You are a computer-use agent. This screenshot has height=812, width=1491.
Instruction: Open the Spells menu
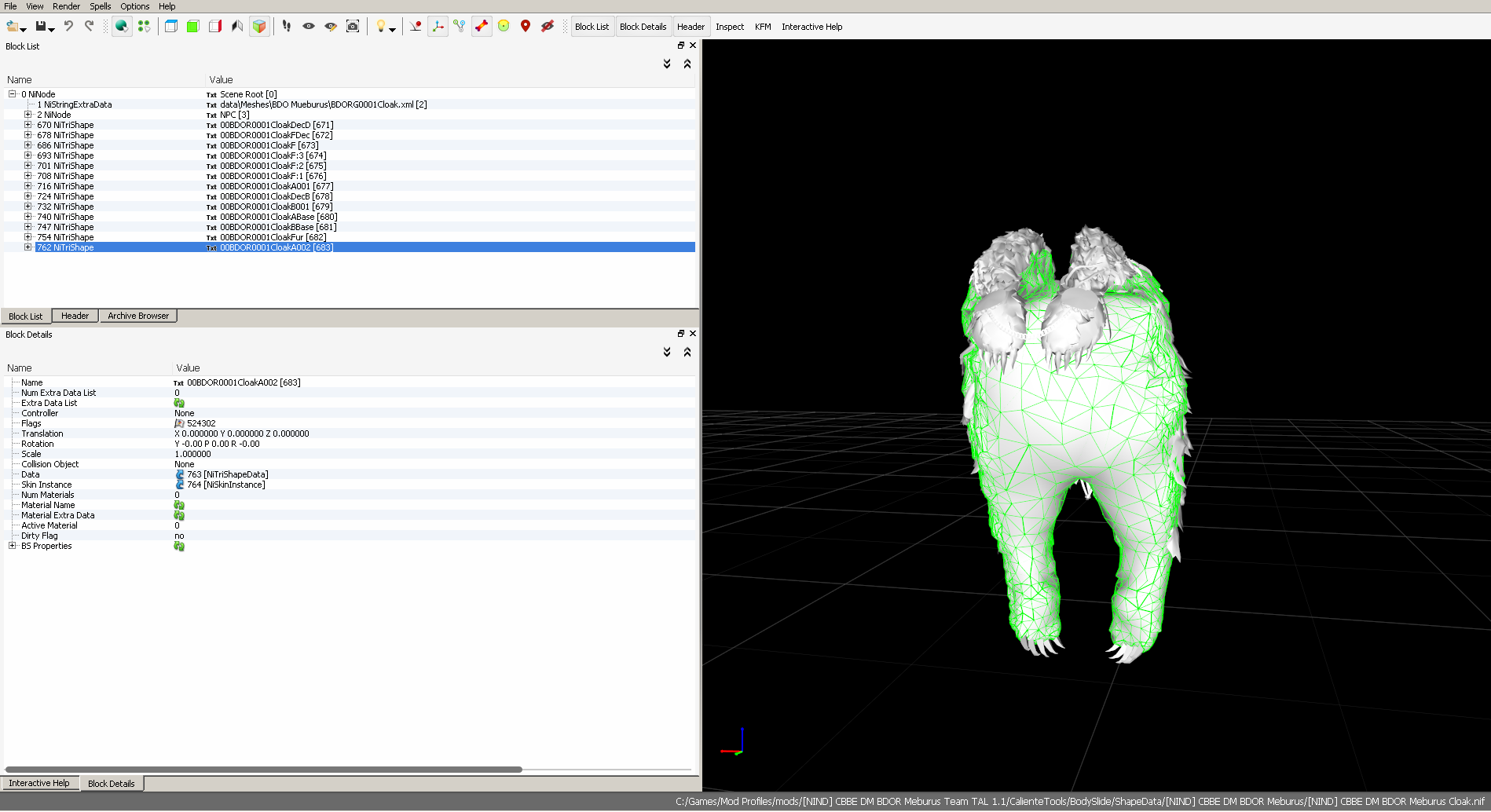click(100, 6)
